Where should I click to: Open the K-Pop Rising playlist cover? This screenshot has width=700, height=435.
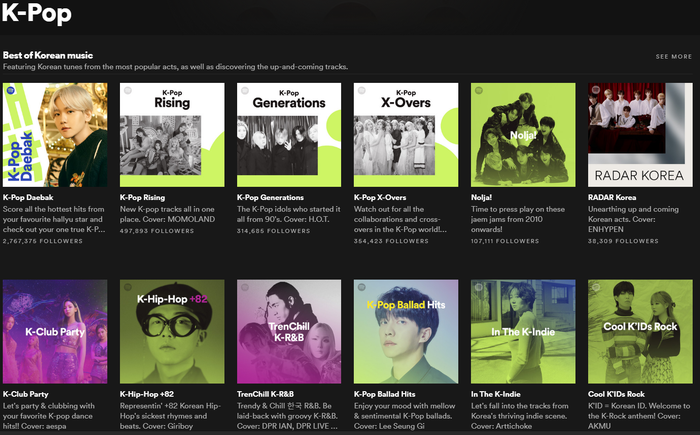tap(172, 135)
